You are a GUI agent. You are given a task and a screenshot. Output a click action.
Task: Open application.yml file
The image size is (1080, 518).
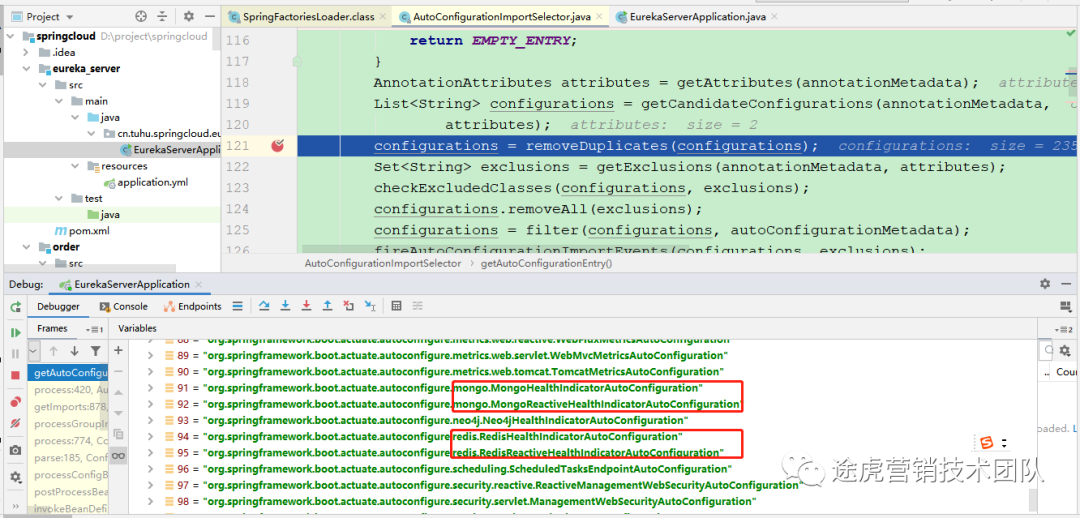[x=152, y=183]
